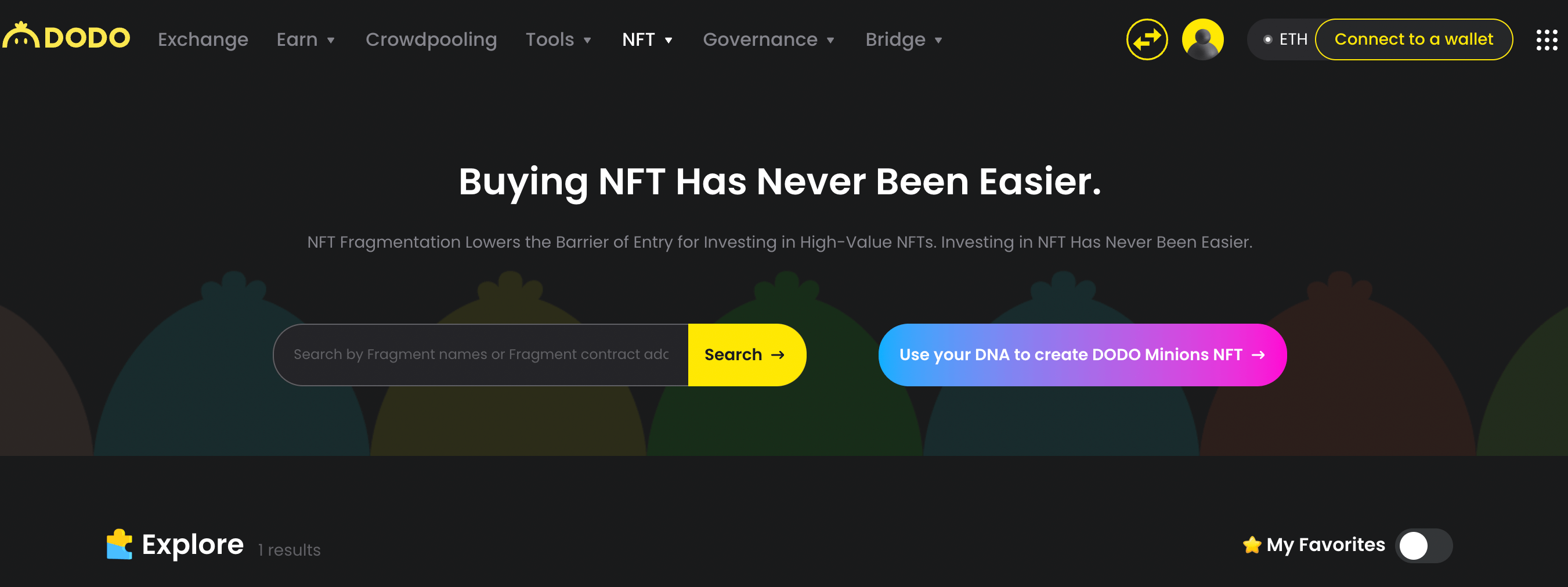Click Use your DNA to create Minions NFT
The width and height of the screenshot is (1568, 587).
1082,354
